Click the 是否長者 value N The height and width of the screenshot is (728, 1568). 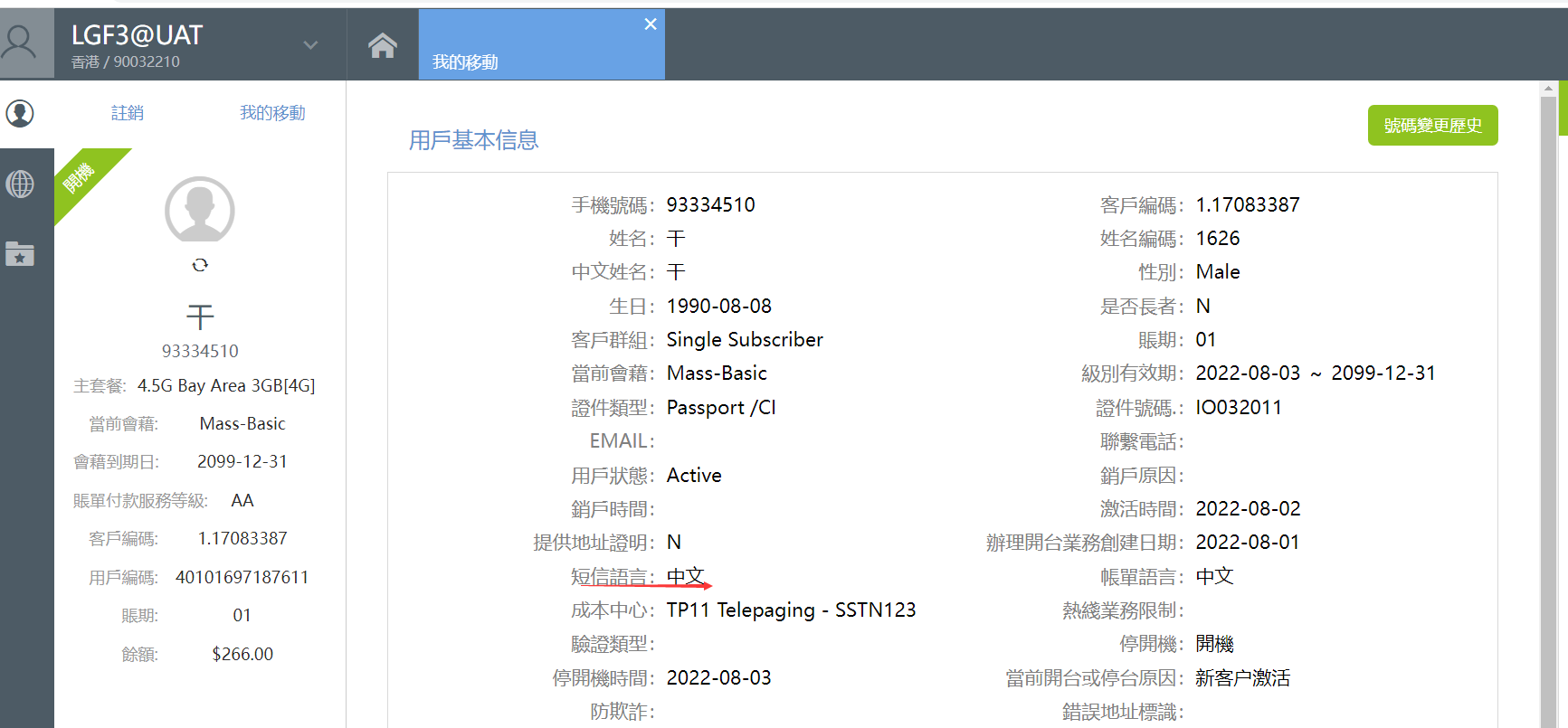tap(1203, 307)
